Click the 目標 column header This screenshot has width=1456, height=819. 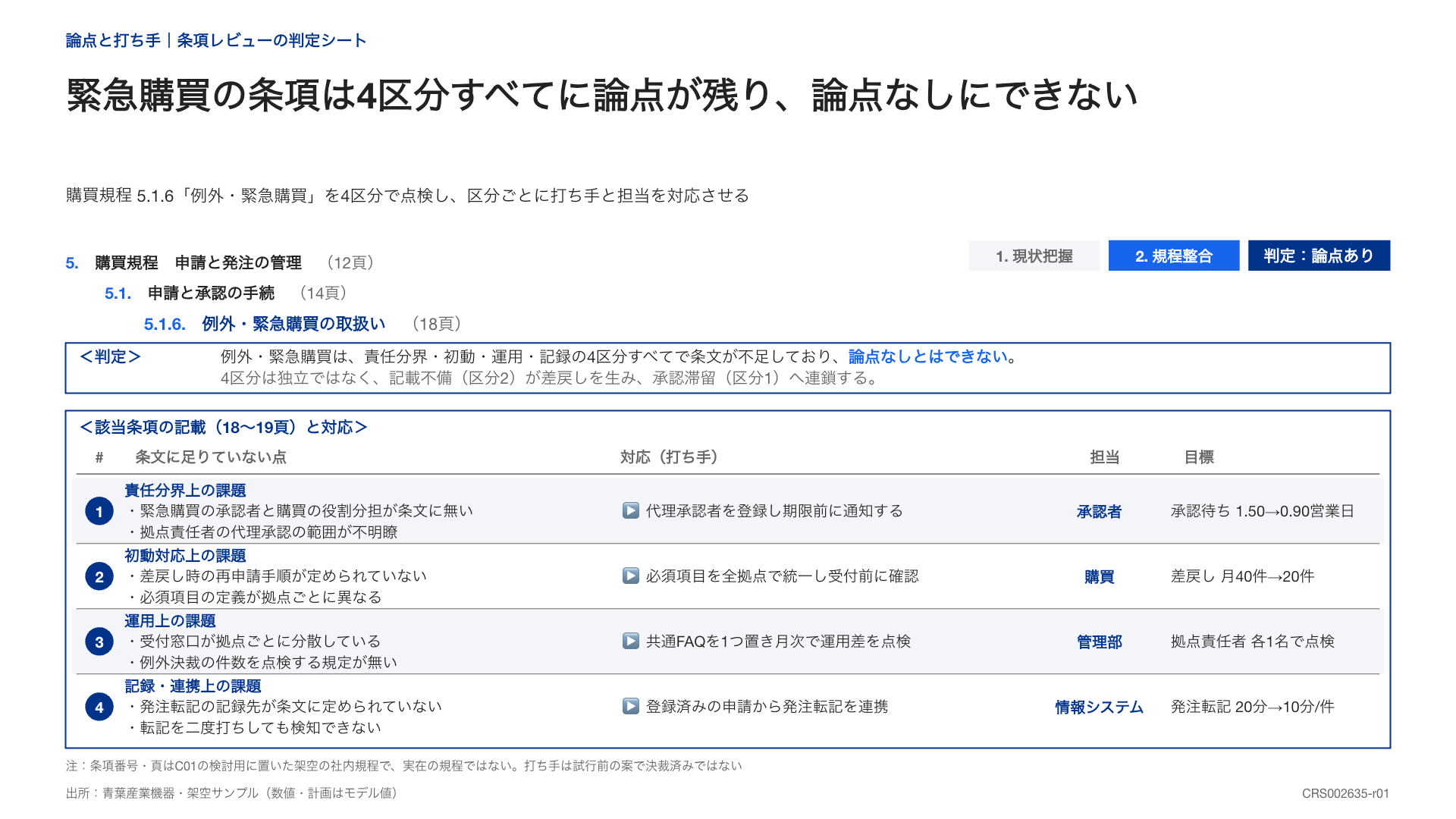(x=1199, y=457)
